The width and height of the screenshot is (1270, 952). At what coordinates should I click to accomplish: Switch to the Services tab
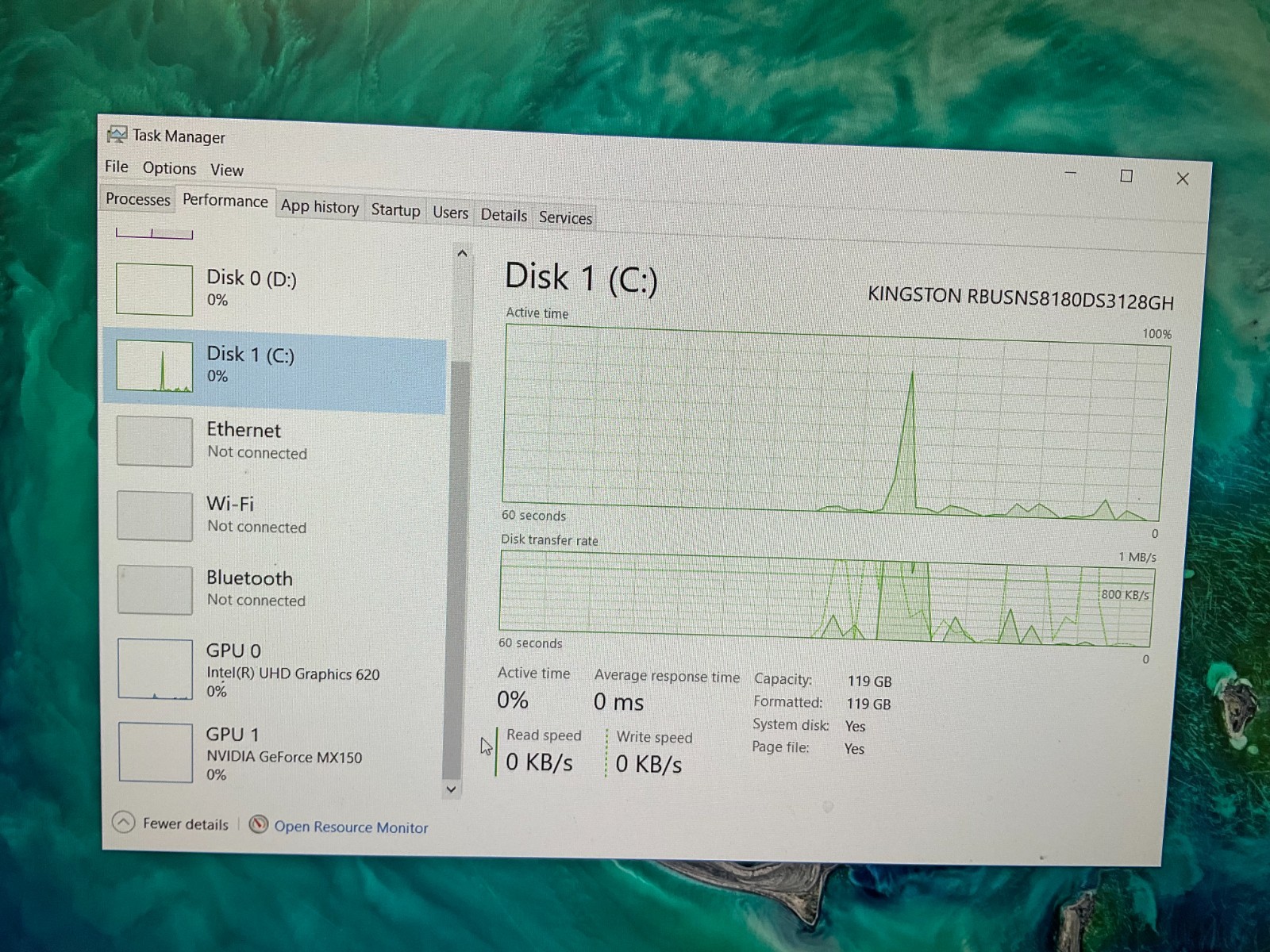pos(565,217)
